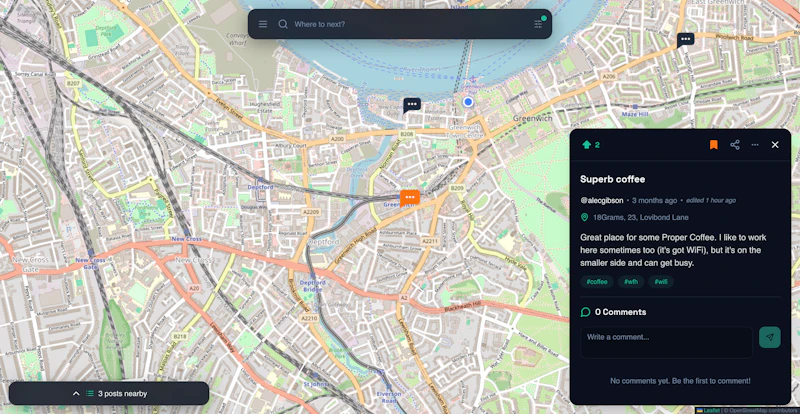
Task: Select the #wifi tag
Action: pyautogui.click(x=661, y=282)
